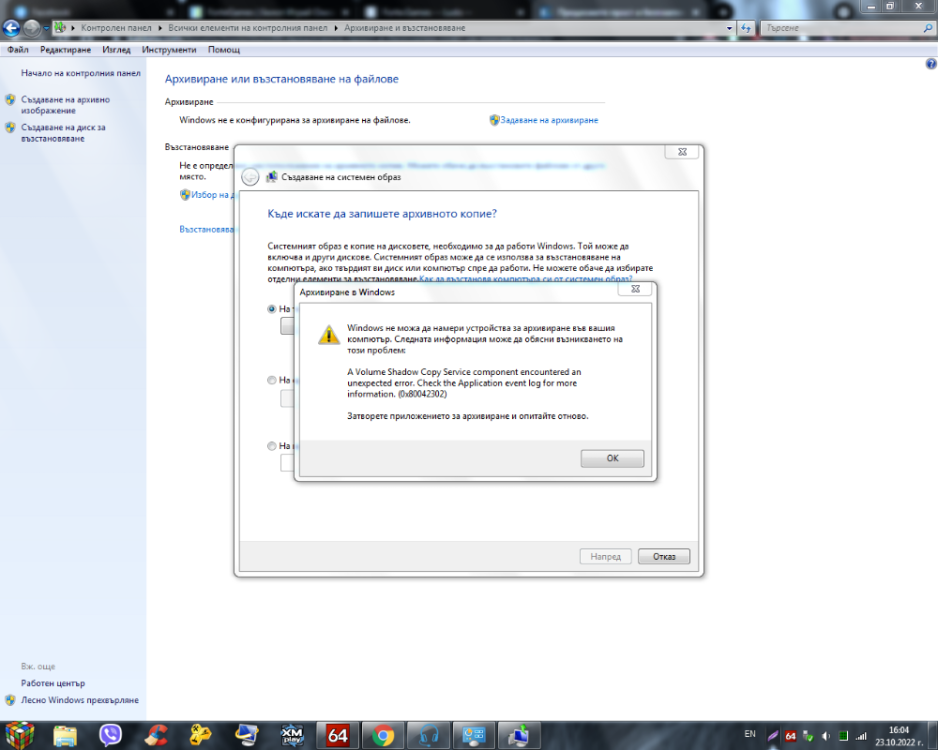Open the yellow puzzle-piece taskbar app
The image size is (938, 750).
point(201,735)
